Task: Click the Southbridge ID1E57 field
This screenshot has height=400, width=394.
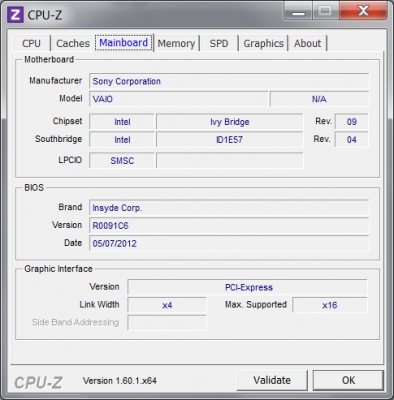Action: (x=230, y=140)
